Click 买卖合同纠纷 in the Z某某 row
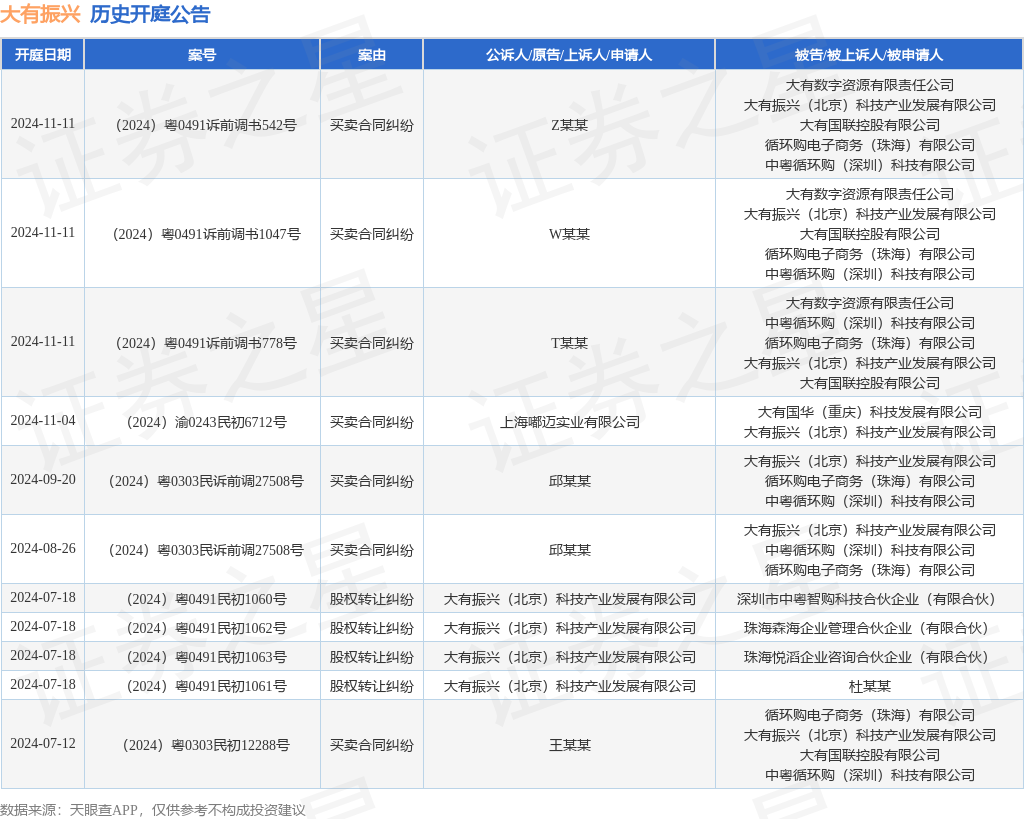1024x819 pixels. click(x=372, y=125)
